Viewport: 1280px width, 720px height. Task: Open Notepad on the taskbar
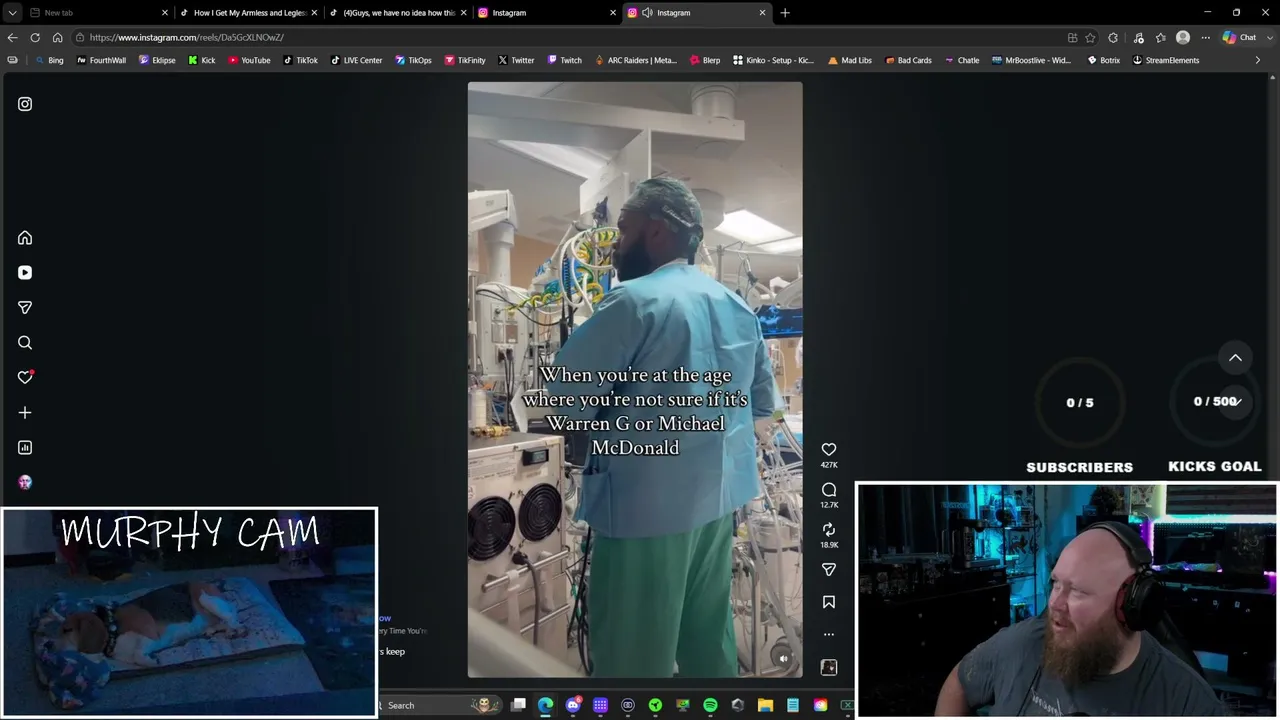pyautogui.click(x=792, y=705)
